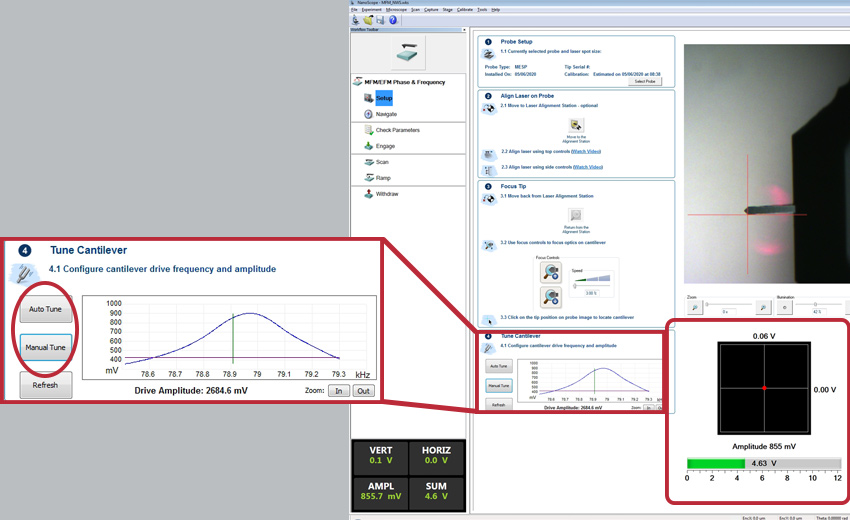Click the green 4.63 V sum signal bar

tap(716, 464)
